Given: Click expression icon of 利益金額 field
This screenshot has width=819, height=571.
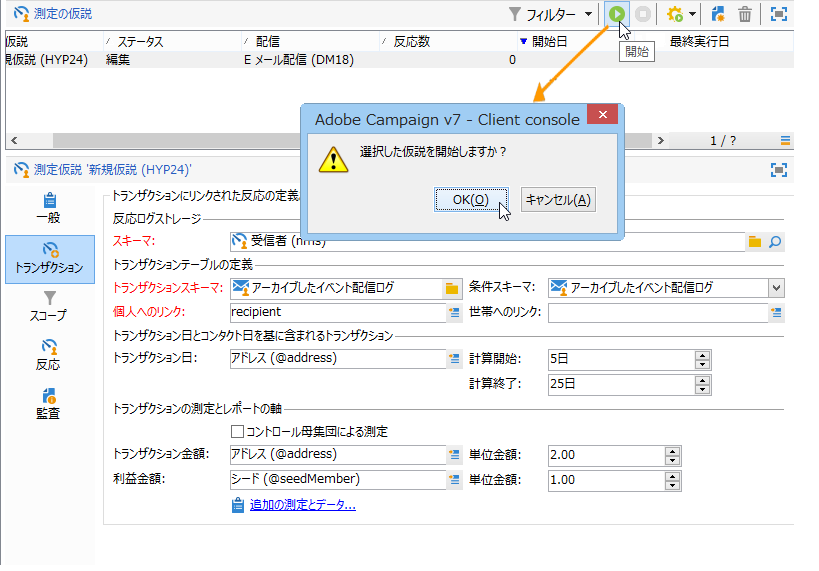Looking at the screenshot, I should (x=454, y=479).
